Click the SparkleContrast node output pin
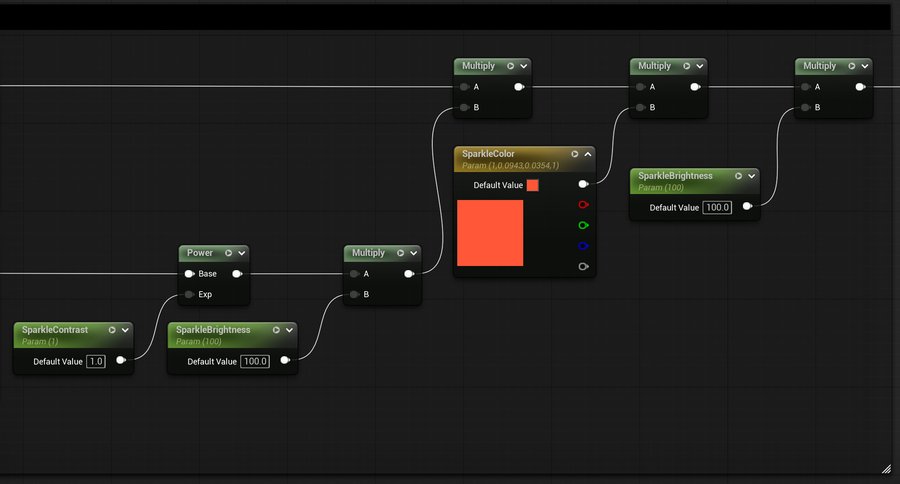The image size is (900, 484). pos(121,361)
